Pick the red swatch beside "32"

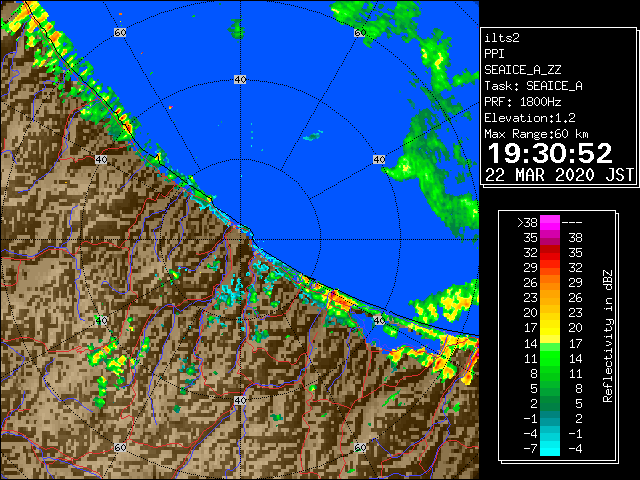[549, 253]
